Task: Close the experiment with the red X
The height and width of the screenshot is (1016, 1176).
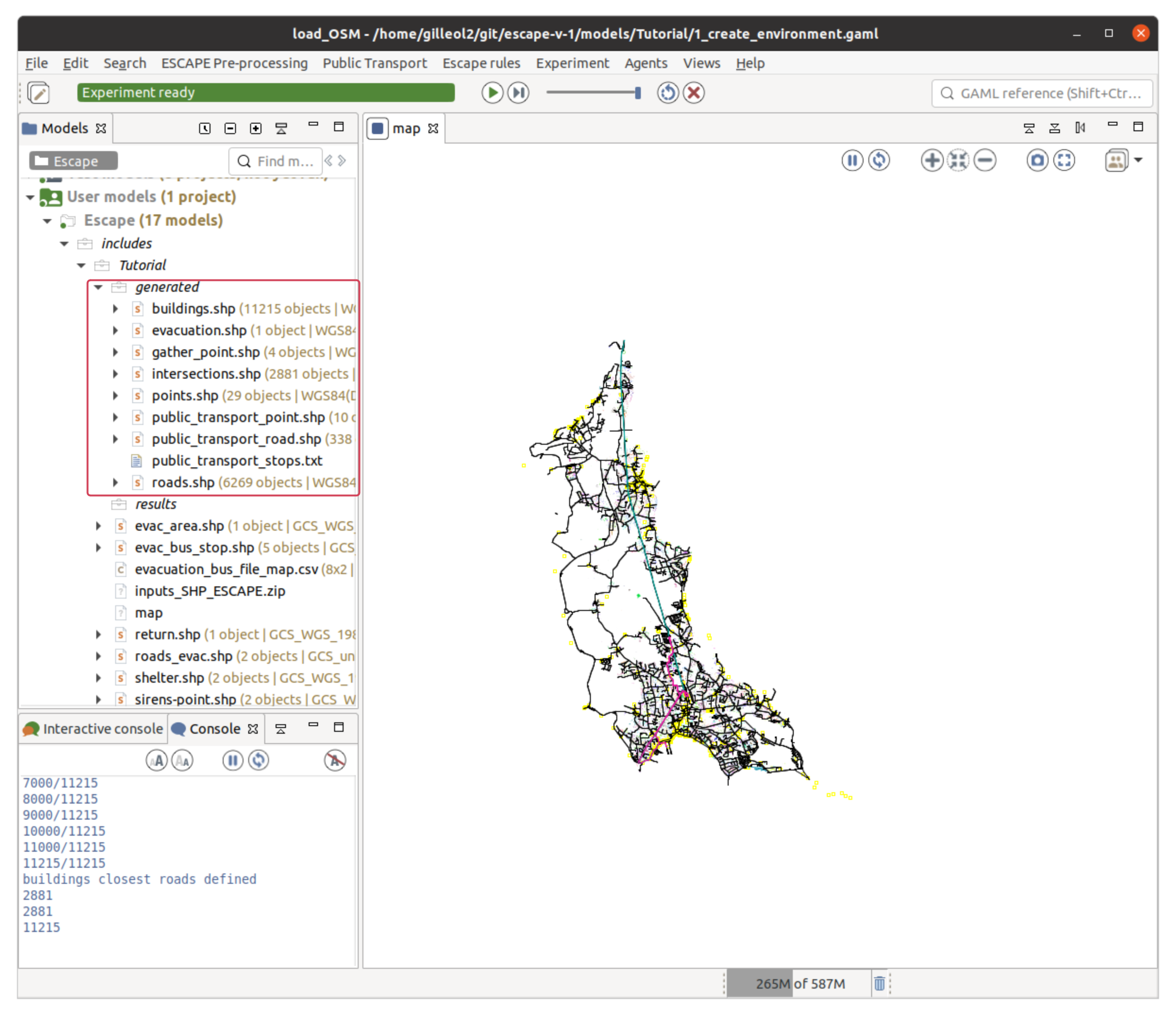Action: click(x=694, y=93)
